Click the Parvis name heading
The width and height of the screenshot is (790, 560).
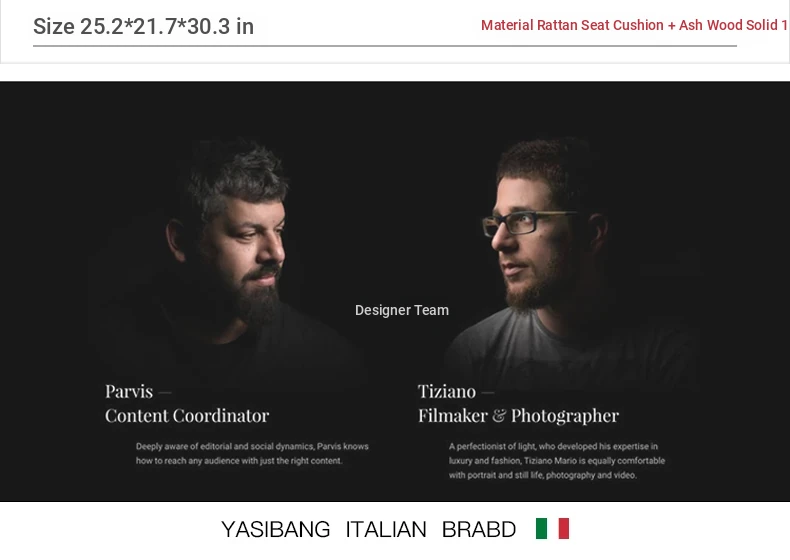point(129,391)
